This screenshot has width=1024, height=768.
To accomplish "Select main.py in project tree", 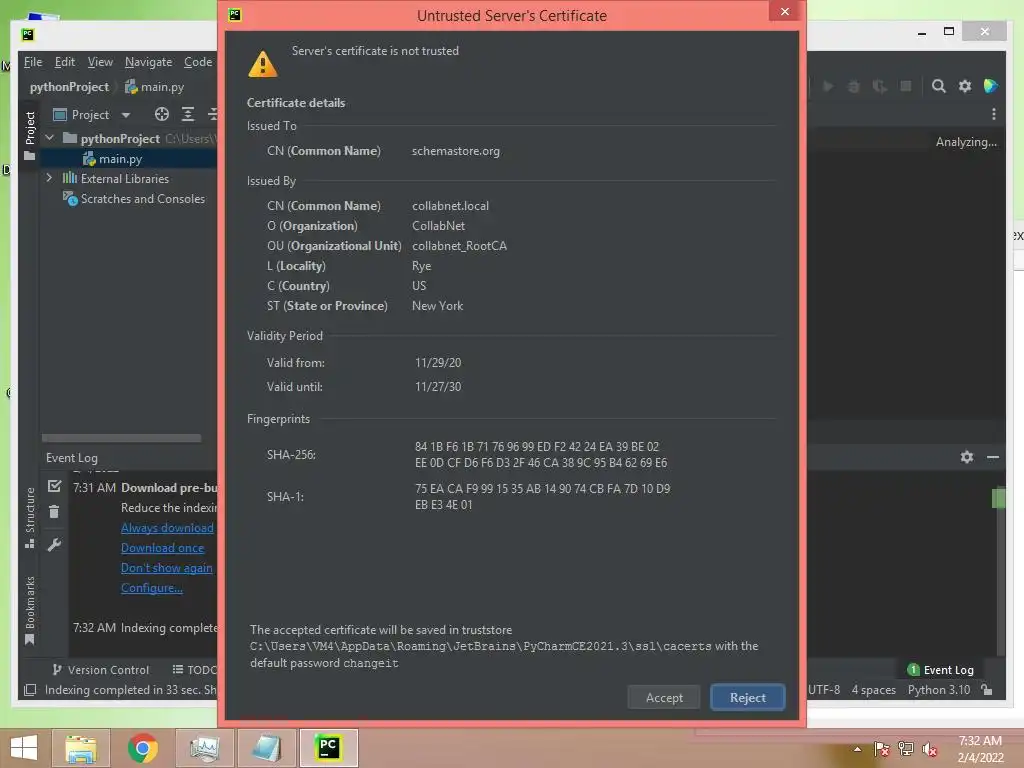I will coord(120,159).
